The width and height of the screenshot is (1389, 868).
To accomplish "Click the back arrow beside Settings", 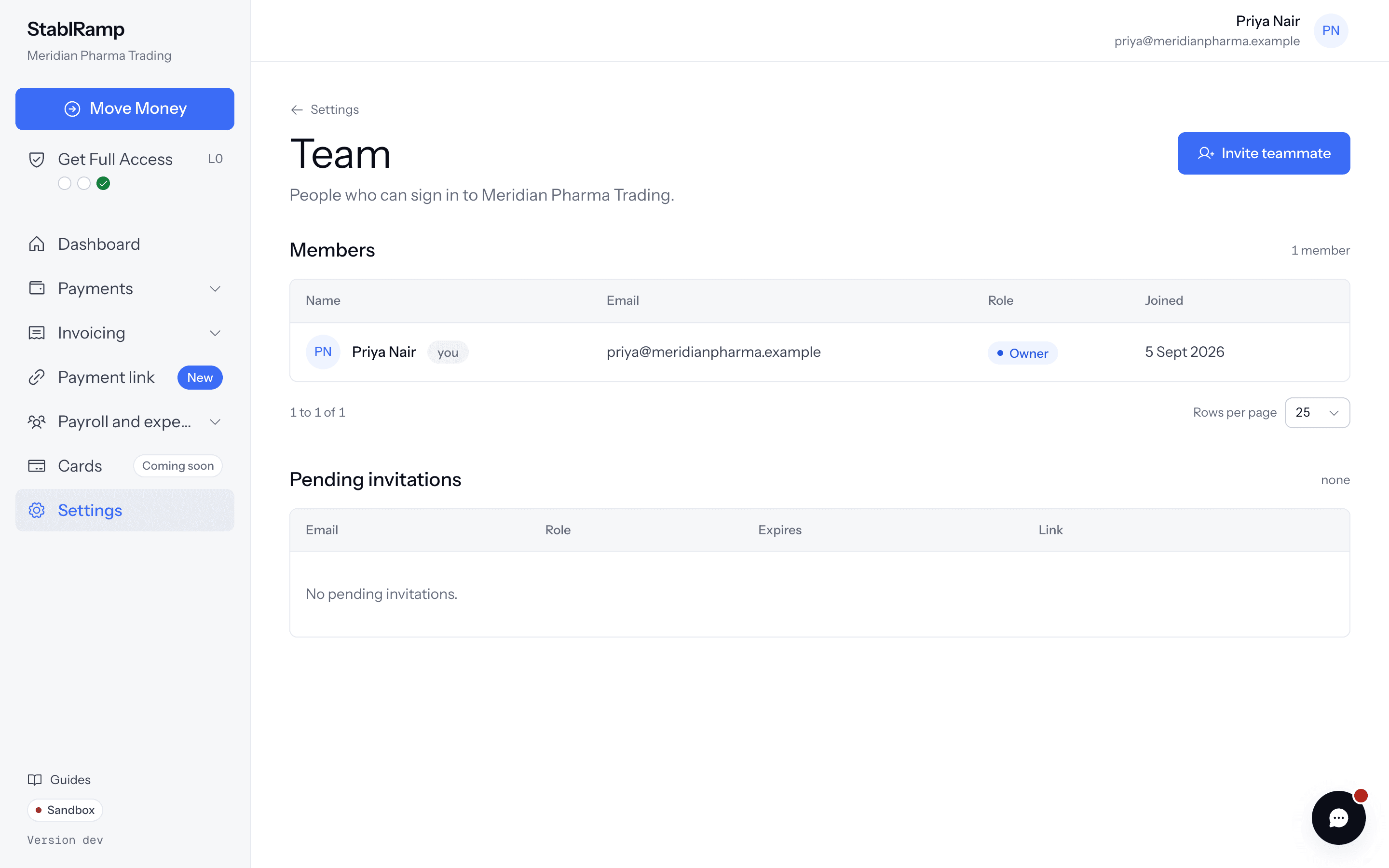I will pos(297,109).
